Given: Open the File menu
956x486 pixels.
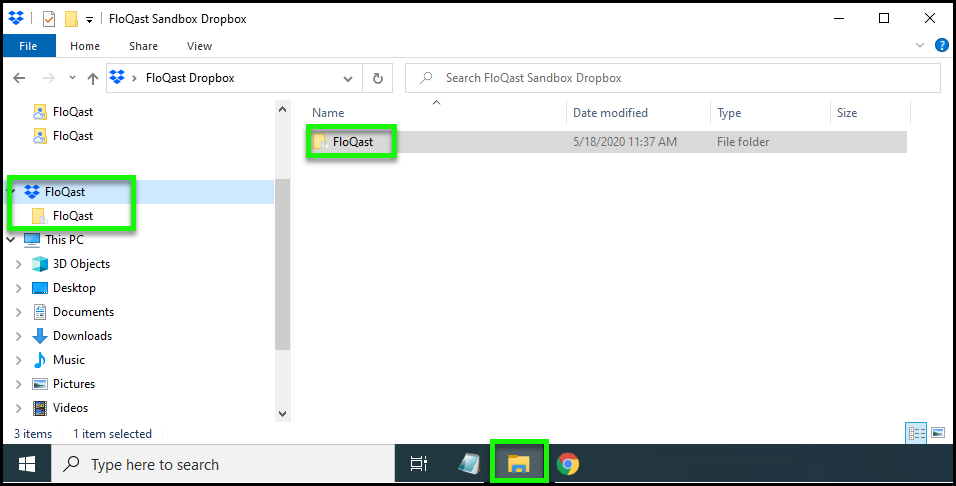Looking at the screenshot, I should (x=28, y=46).
